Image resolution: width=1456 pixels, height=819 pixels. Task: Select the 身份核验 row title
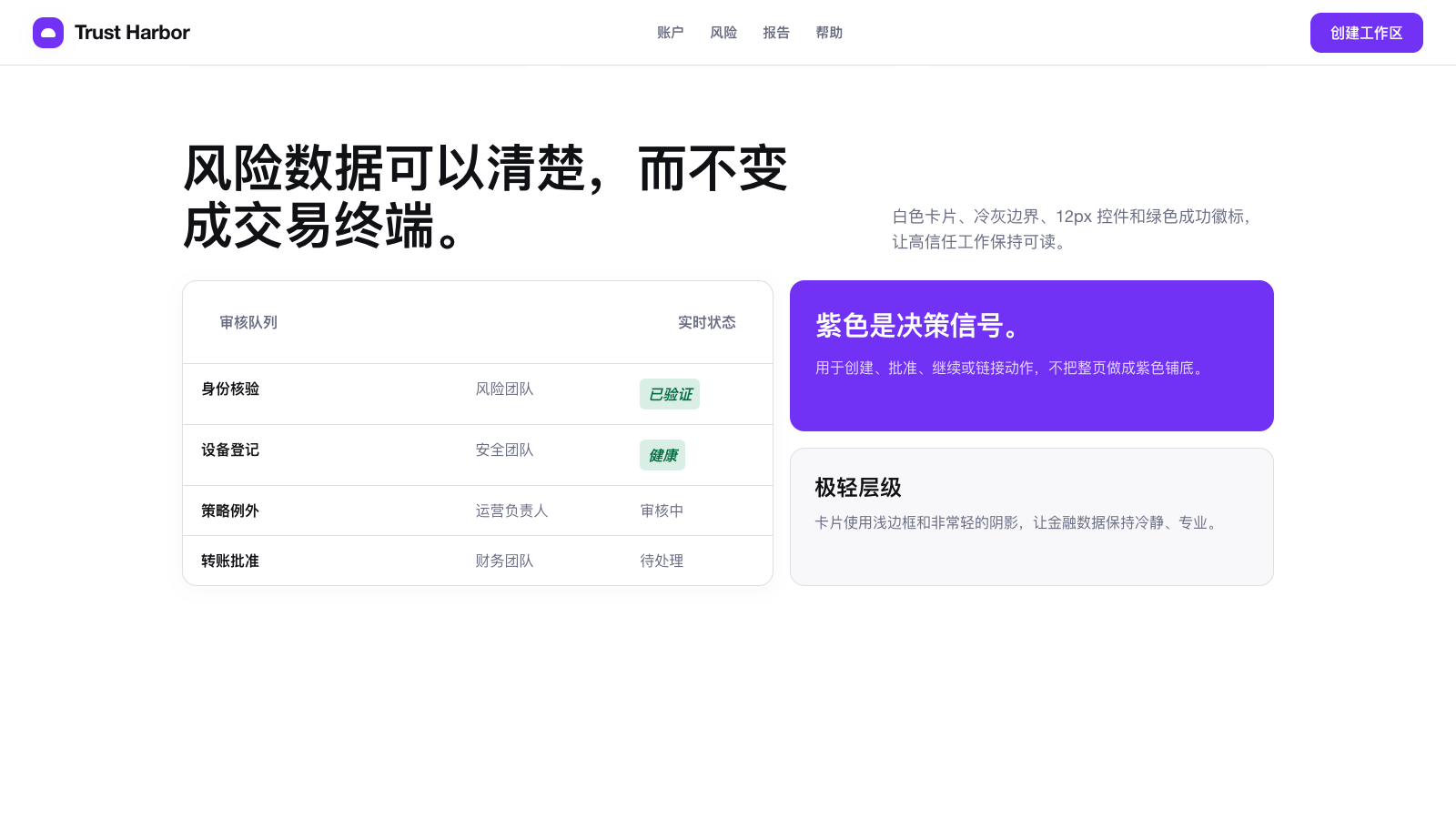pyautogui.click(x=230, y=389)
